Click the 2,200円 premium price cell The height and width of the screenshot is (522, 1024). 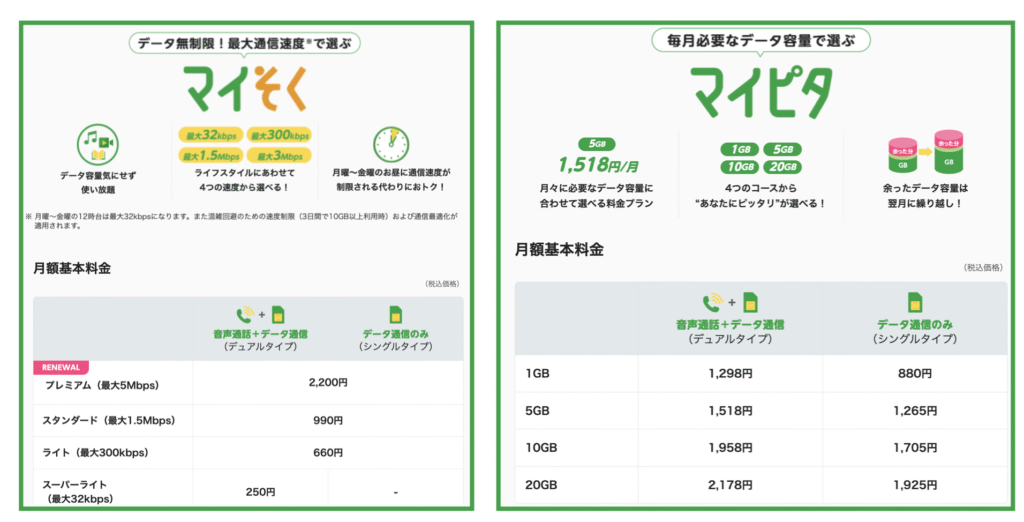click(x=328, y=383)
